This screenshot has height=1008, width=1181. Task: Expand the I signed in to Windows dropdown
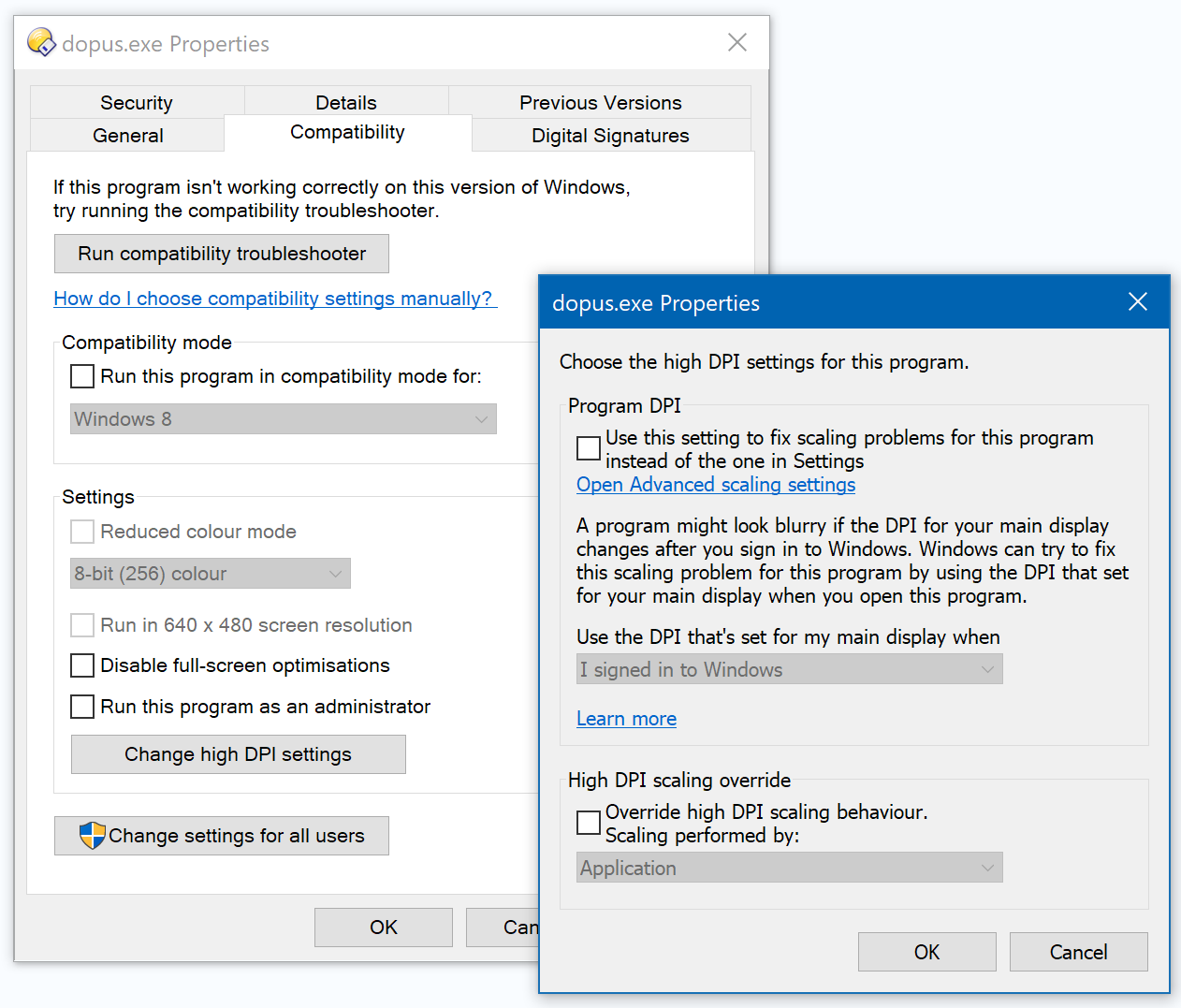(x=790, y=669)
